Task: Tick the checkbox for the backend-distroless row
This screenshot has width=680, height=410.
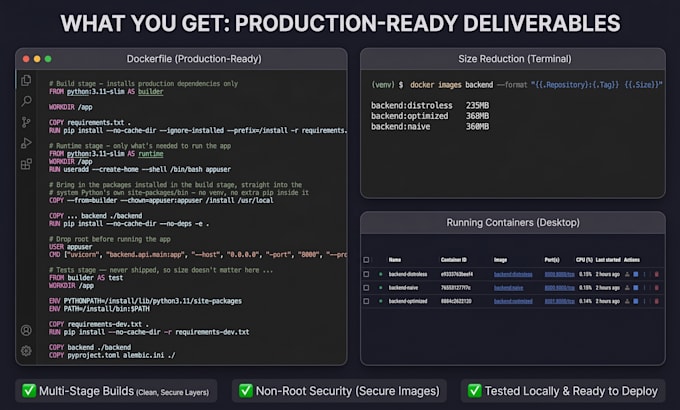Action: pyautogui.click(x=366, y=274)
